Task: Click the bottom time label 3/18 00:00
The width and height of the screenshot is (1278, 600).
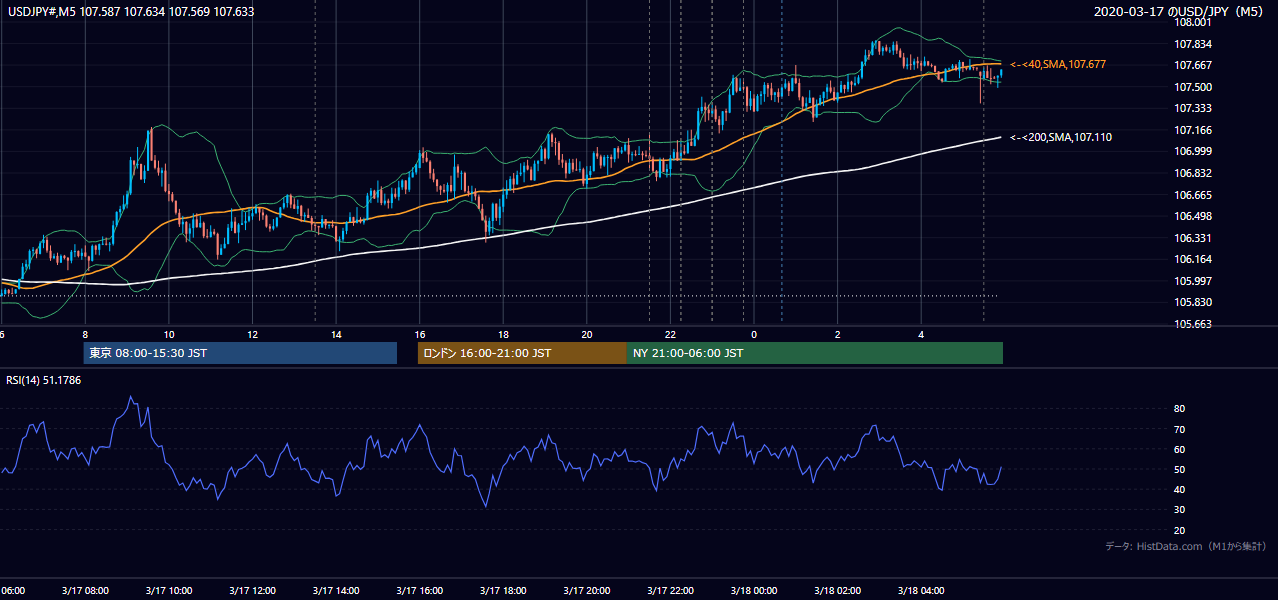Action: coord(754,590)
